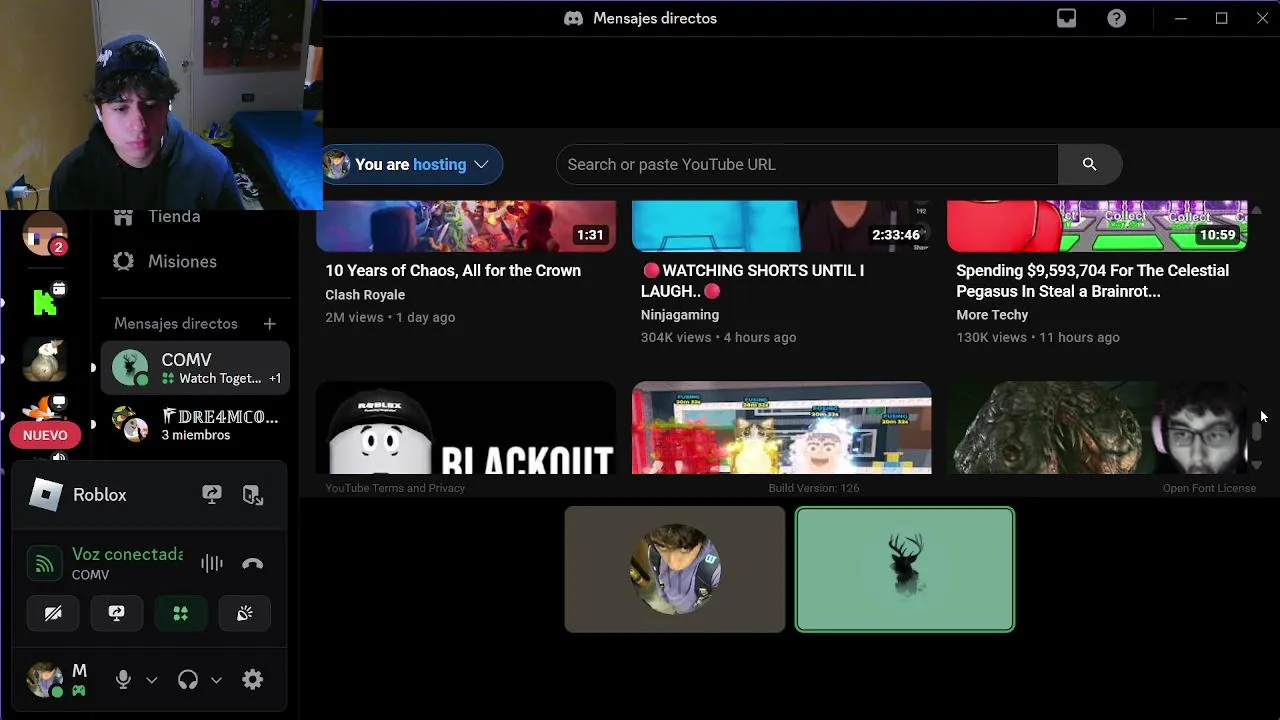
Task: Open 'WATCHING SHORTS UNTIL I LAUGH' video title
Action: [752, 280]
